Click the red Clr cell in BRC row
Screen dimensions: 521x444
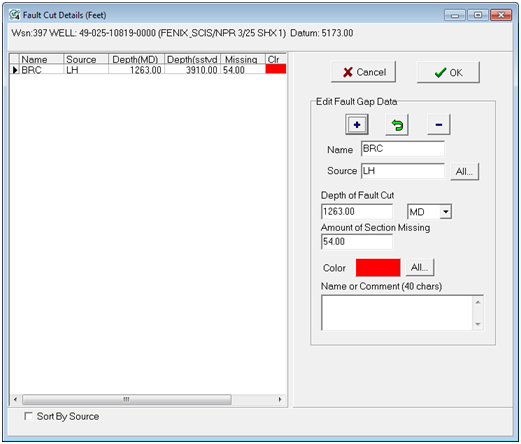tap(276, 69)
